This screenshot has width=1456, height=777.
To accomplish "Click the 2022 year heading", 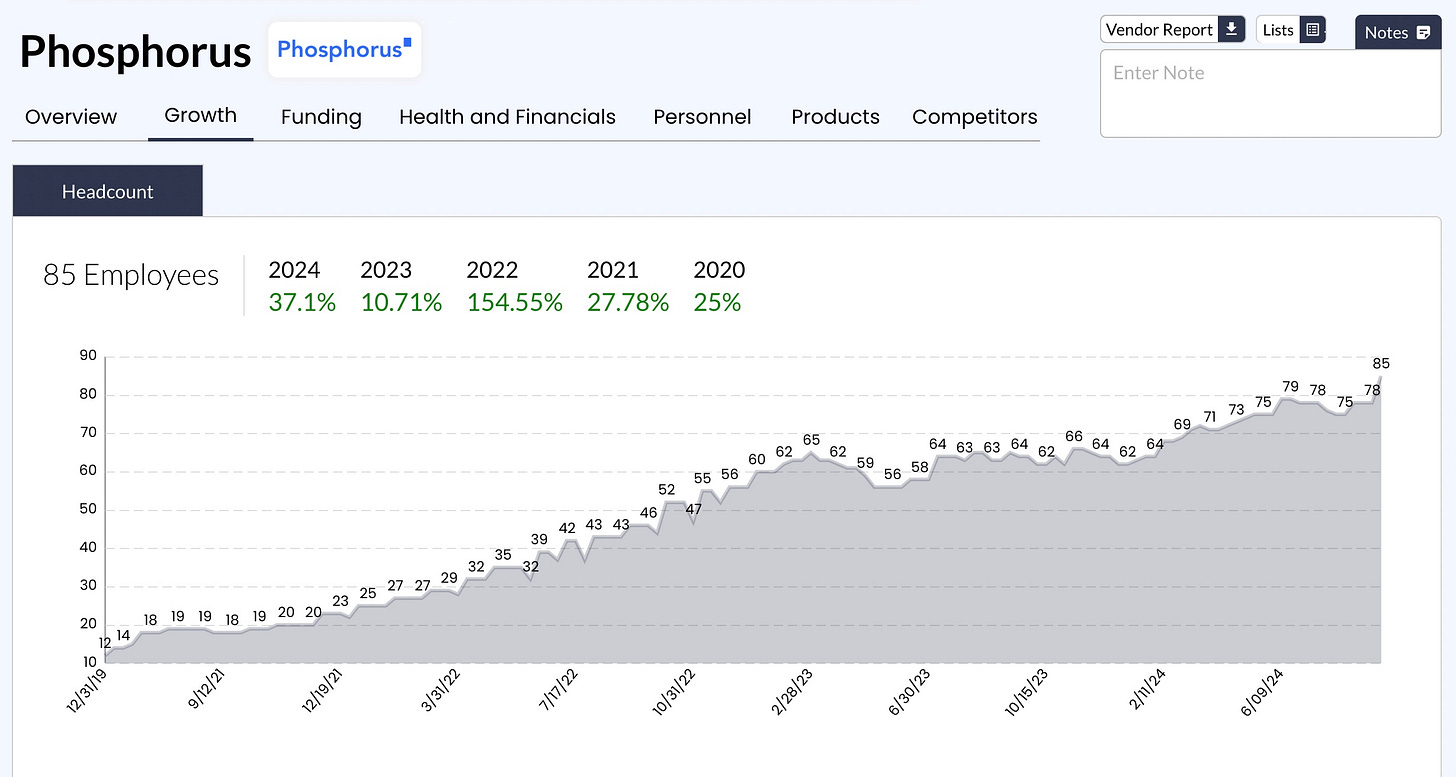I will [492, 270].
